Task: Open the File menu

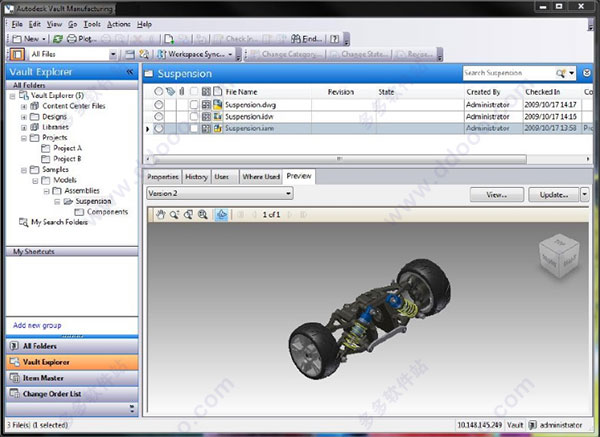Action: [x=17, y=24]
